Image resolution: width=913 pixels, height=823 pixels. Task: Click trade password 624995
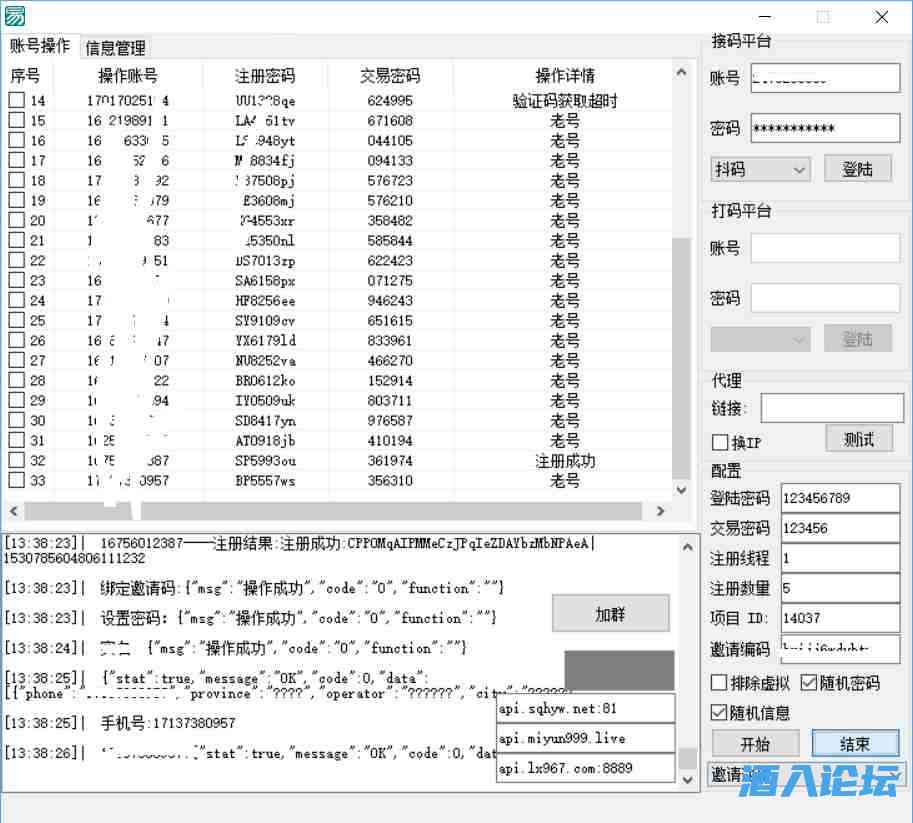point(390,101)
